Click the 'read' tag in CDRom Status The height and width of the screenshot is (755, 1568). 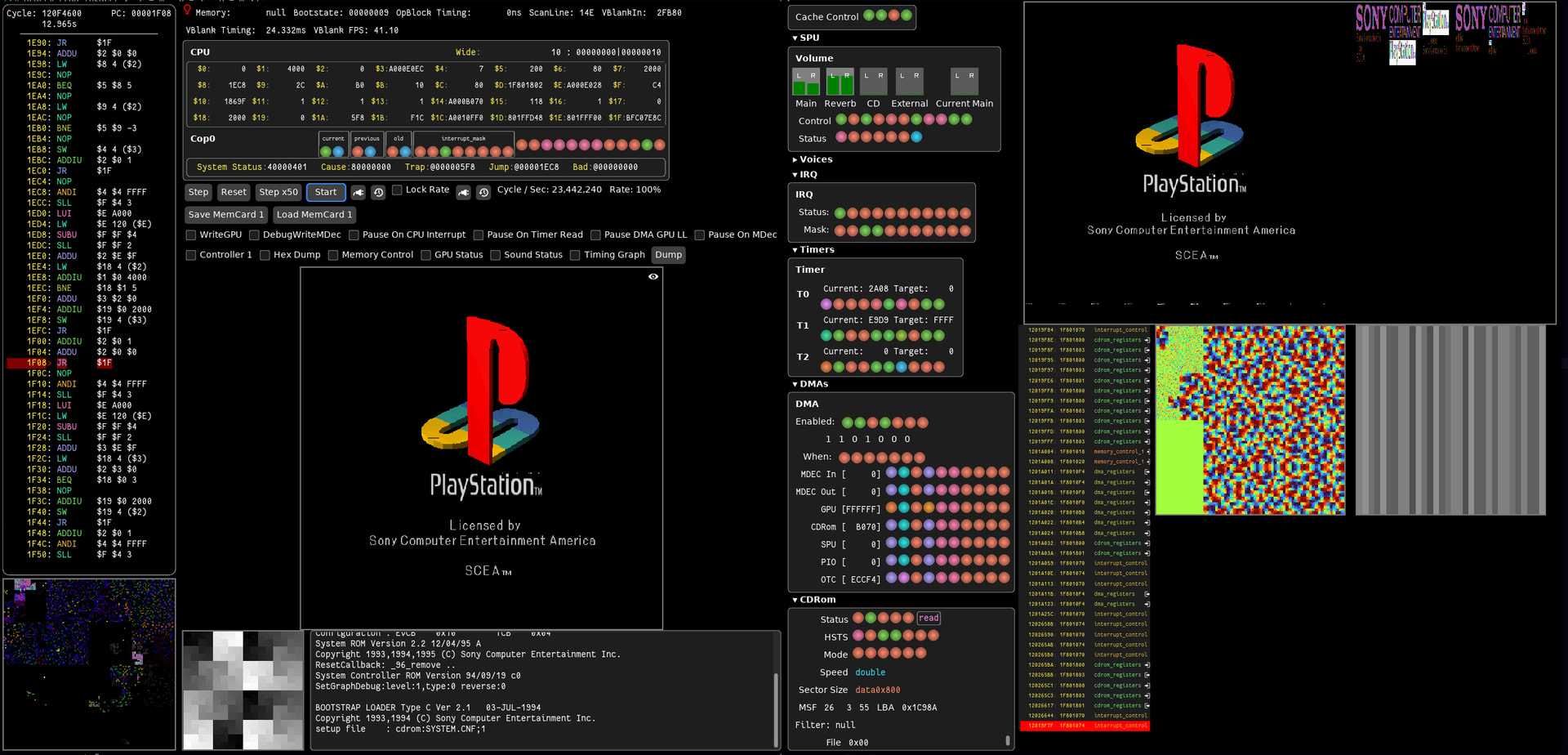pyautogui.click(x=929, y=618)
